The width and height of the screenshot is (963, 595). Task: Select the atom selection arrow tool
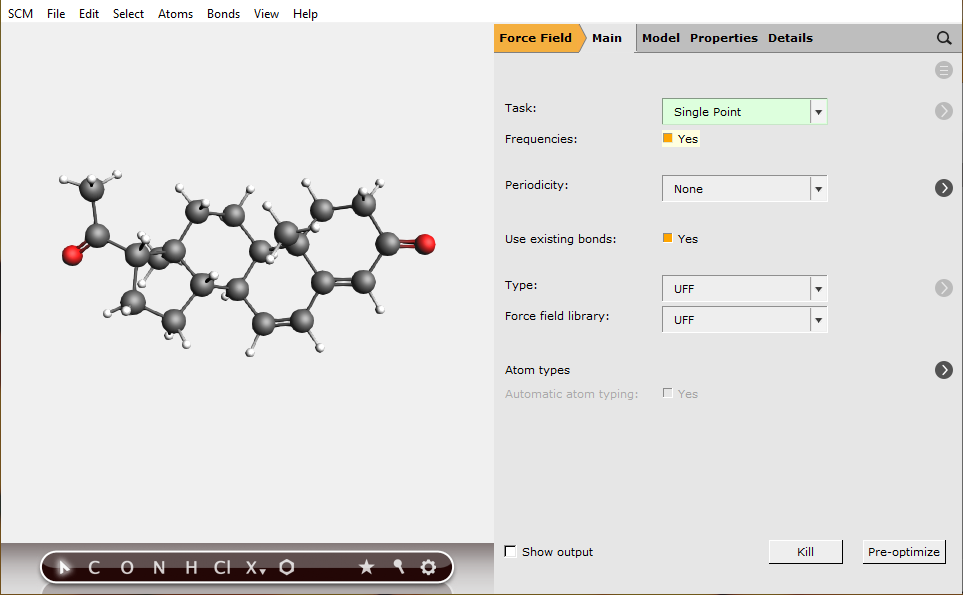click(x=62, y=567)
